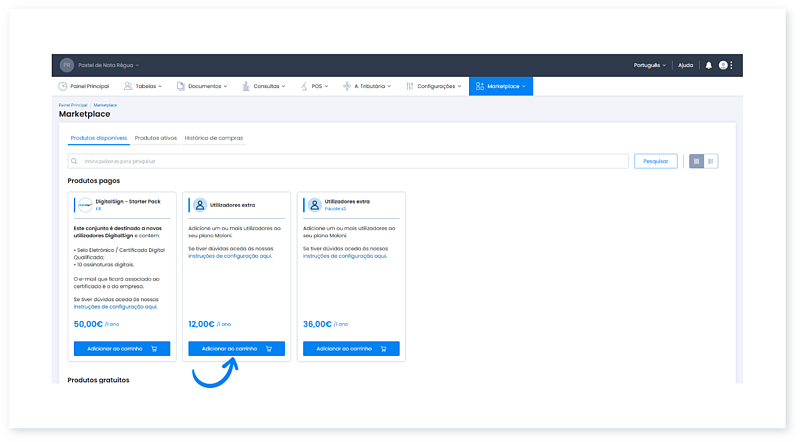This screenshot has height=442, width=800.
Task: Switch to the Produtos ativos tab
Action: [x=156, y=137]
